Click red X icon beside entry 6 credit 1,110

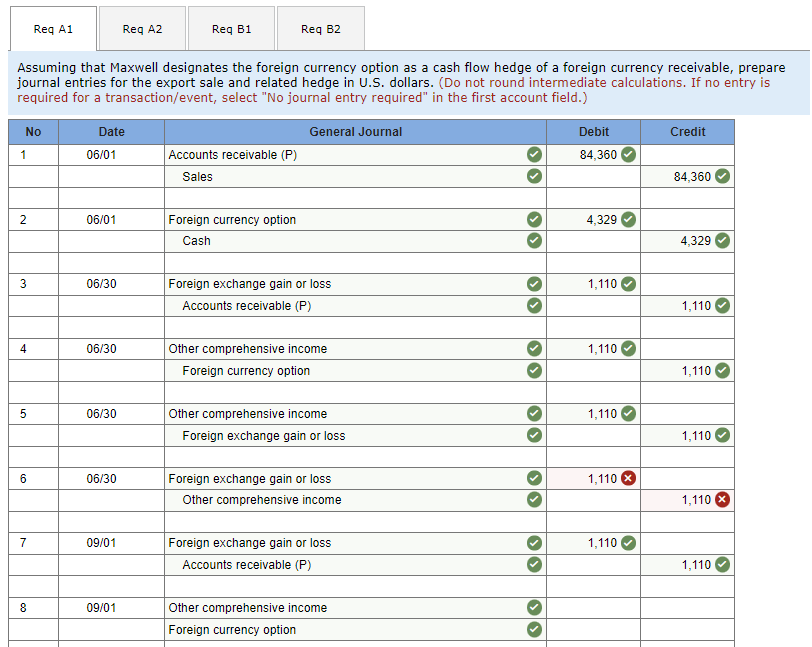[x=722, y=499]
